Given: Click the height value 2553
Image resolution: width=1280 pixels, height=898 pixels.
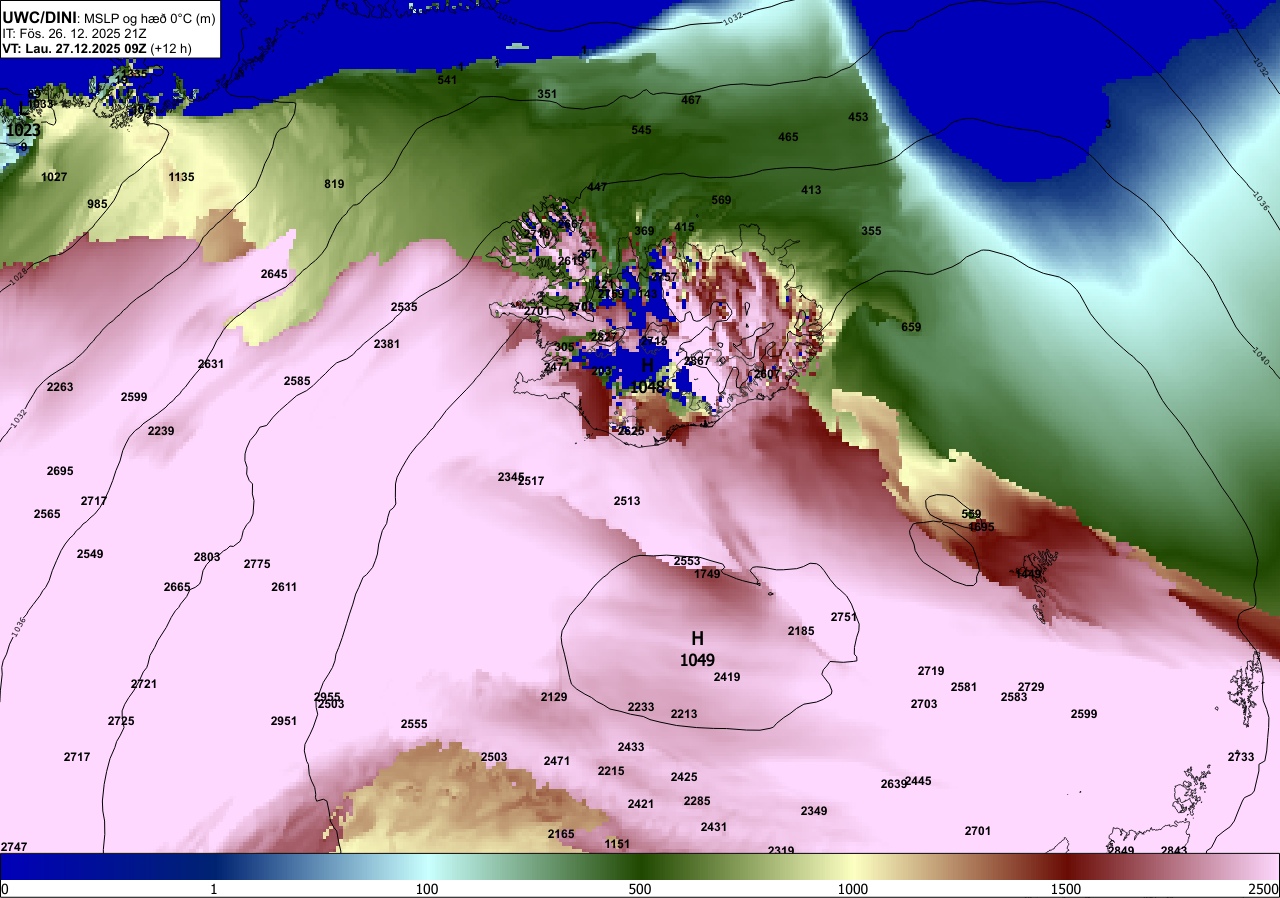Looking at the screenshot, I should [687, 561].
